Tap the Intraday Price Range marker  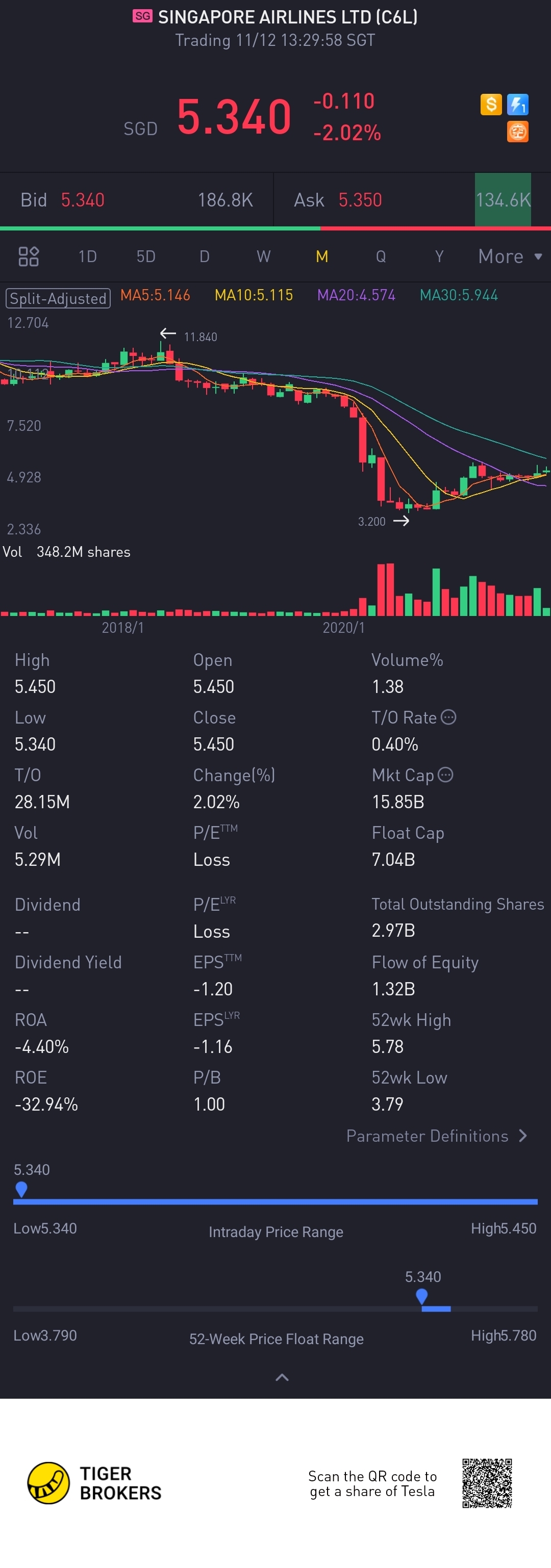(21, 1189)
